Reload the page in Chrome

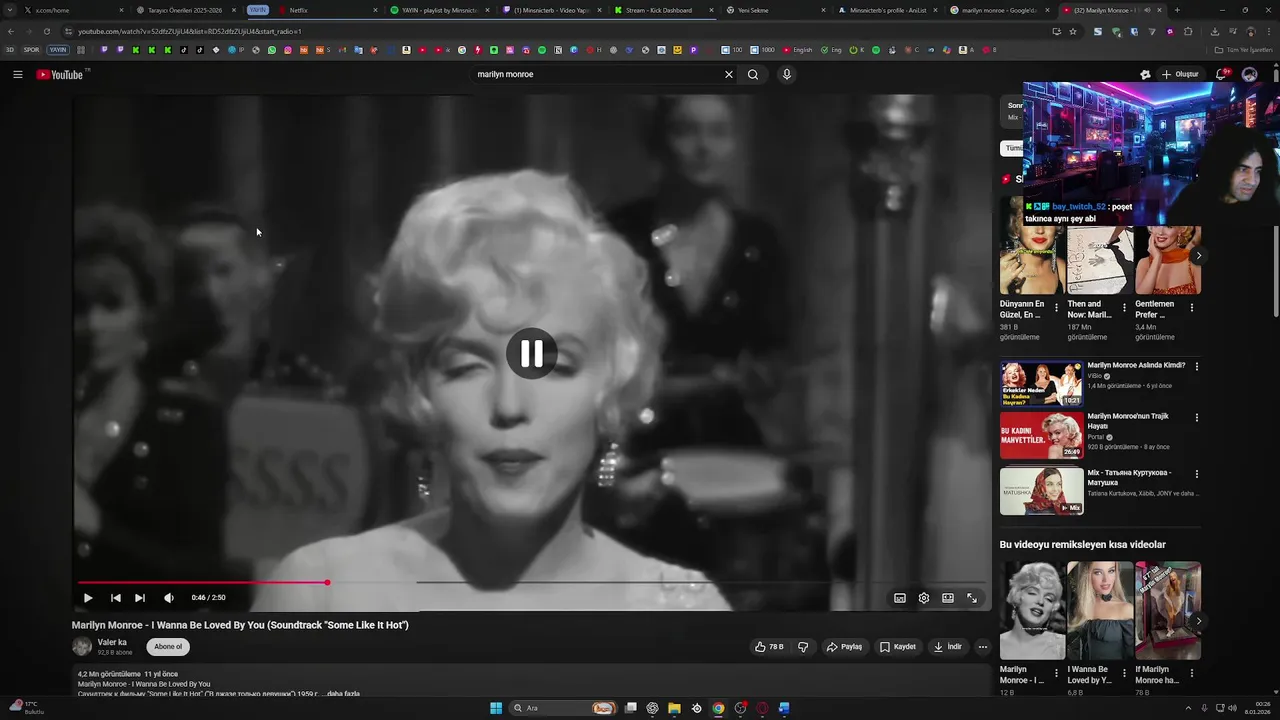point(46,31)
